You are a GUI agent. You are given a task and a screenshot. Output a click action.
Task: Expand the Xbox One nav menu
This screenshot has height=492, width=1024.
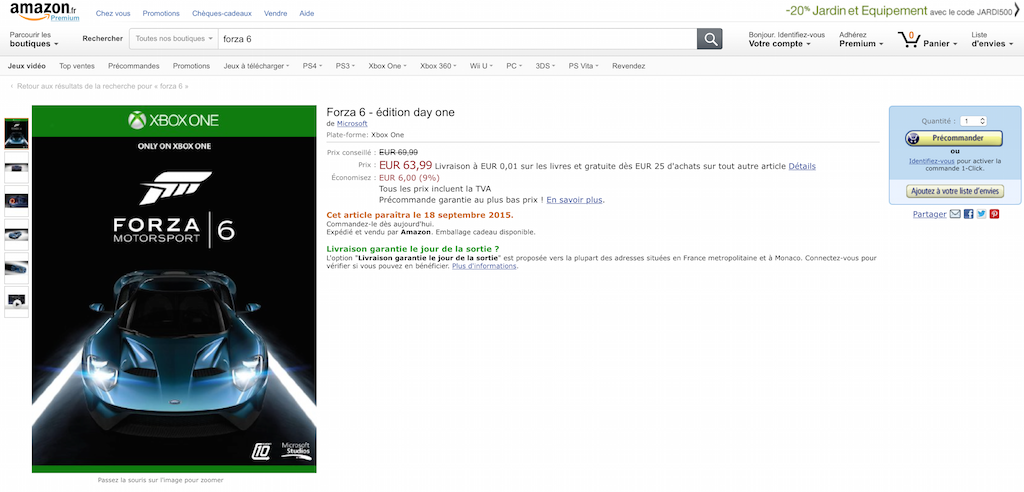[388, 66]
